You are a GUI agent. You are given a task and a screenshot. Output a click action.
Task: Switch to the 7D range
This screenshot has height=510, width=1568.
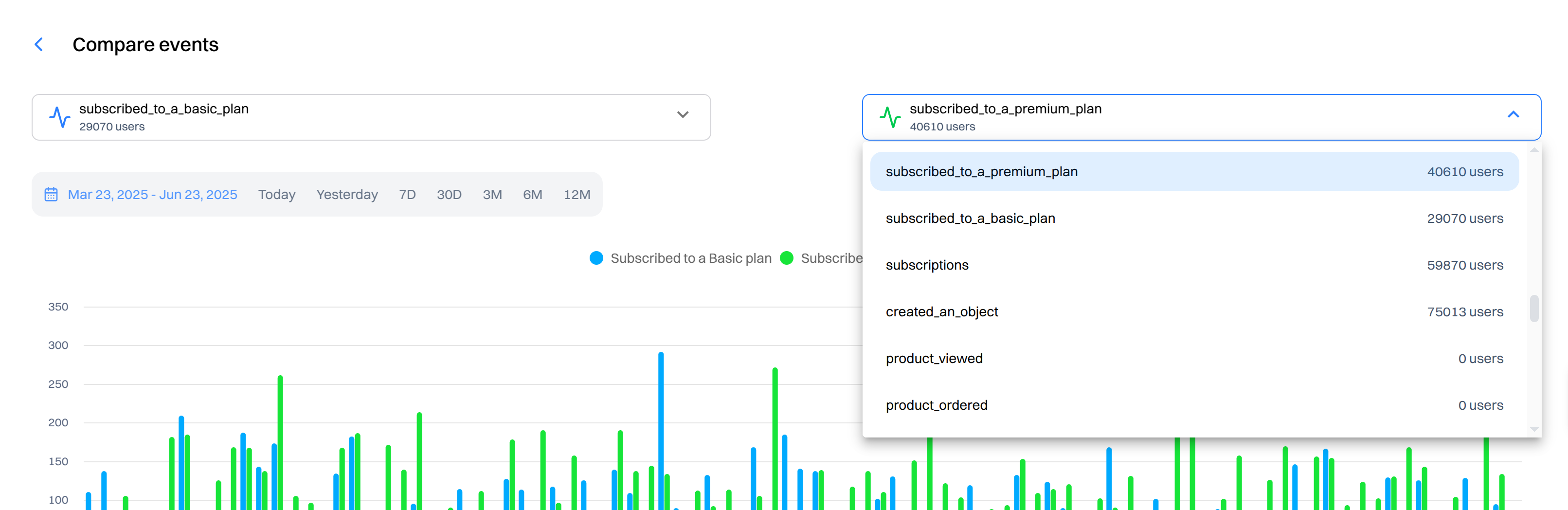point(407,194)
